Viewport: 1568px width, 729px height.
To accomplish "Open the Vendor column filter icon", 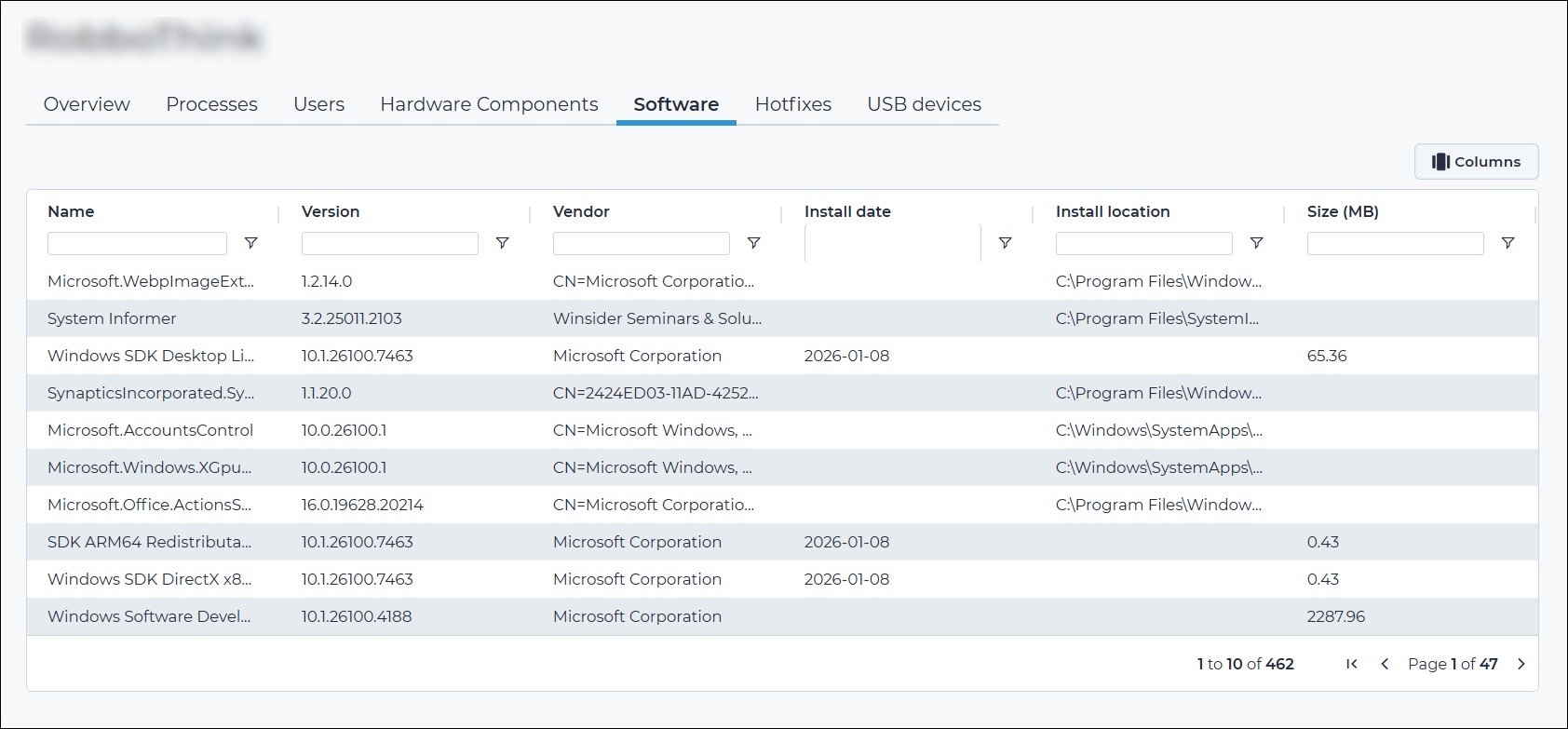I will tap(753, 243).
